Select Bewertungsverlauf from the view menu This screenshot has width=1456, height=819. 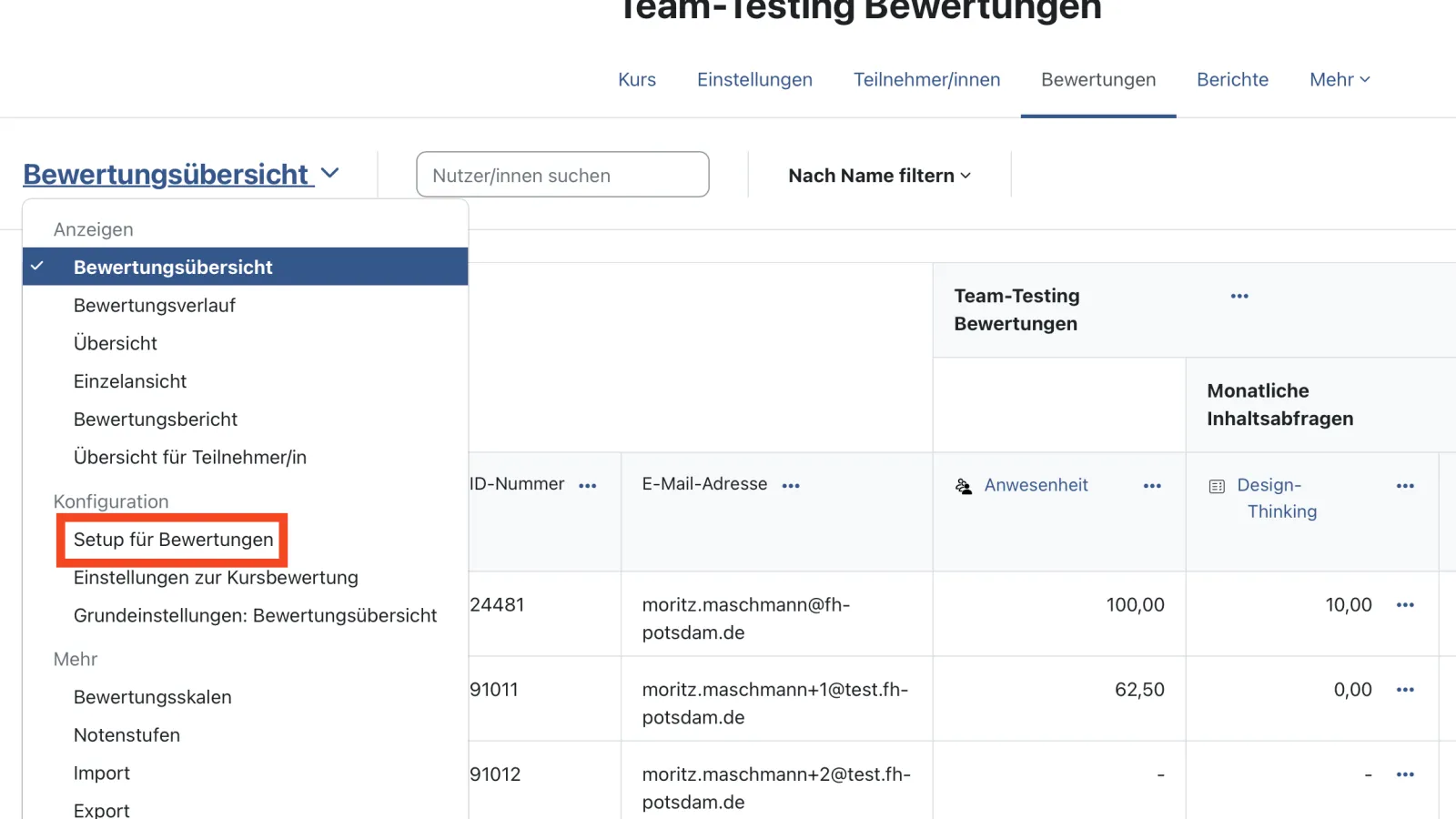154,305
